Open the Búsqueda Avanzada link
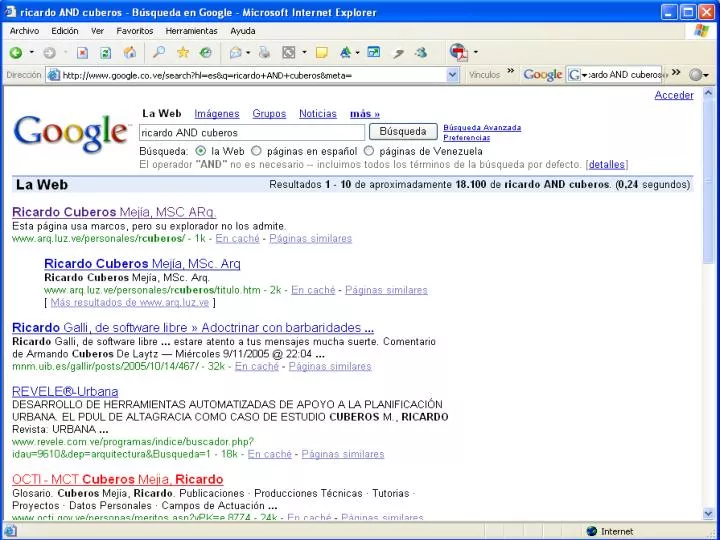 pos(482,128)
